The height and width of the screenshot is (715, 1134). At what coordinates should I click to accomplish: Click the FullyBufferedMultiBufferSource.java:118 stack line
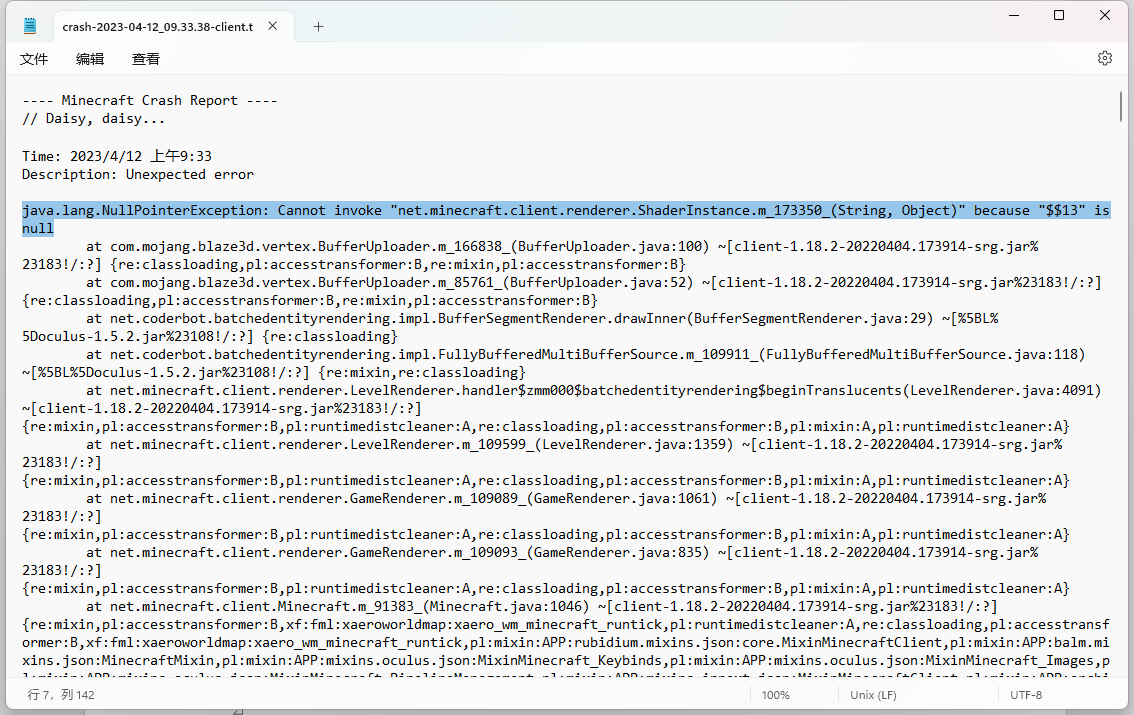click(586, 354)
